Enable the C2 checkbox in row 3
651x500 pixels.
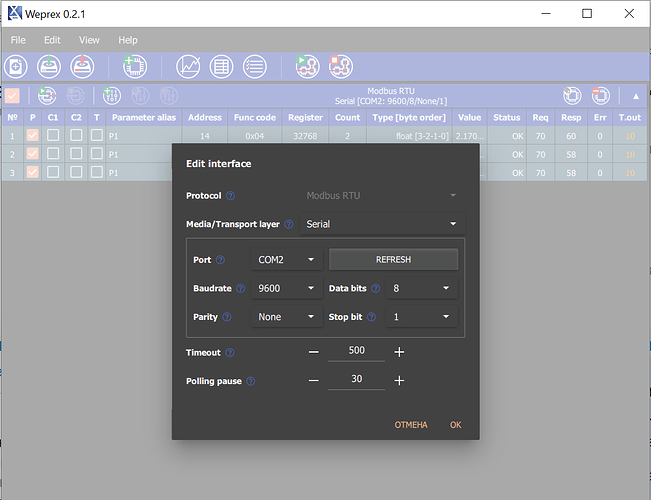point(76,172)
